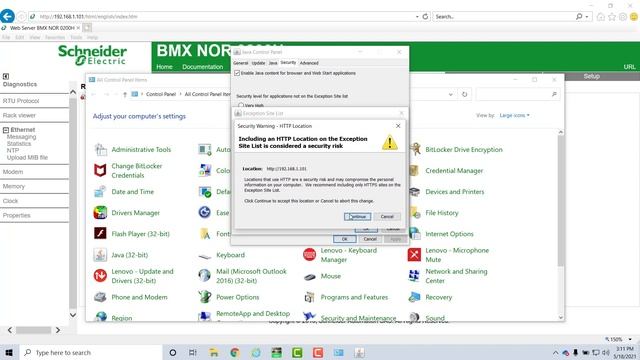Select the Security tab in Java Control Panel

click(288, 62)
